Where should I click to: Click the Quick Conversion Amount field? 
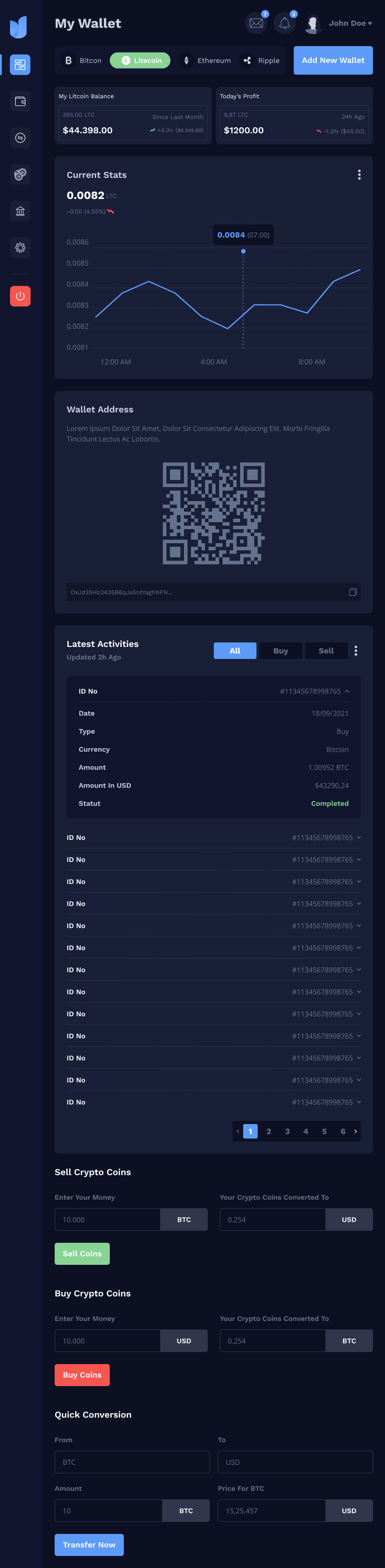tap(108, 1510)
